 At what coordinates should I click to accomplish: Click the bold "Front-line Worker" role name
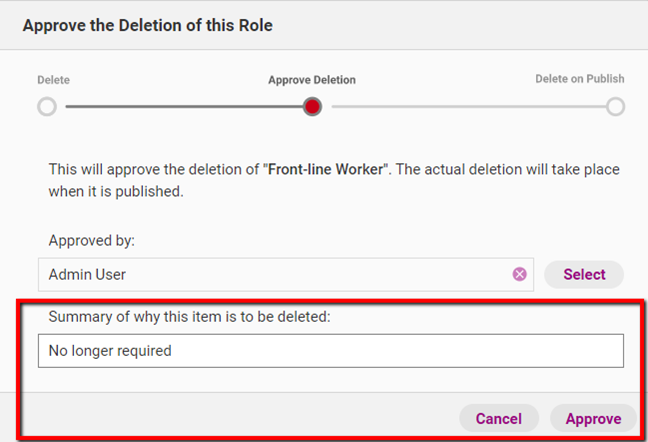[327, 170]
